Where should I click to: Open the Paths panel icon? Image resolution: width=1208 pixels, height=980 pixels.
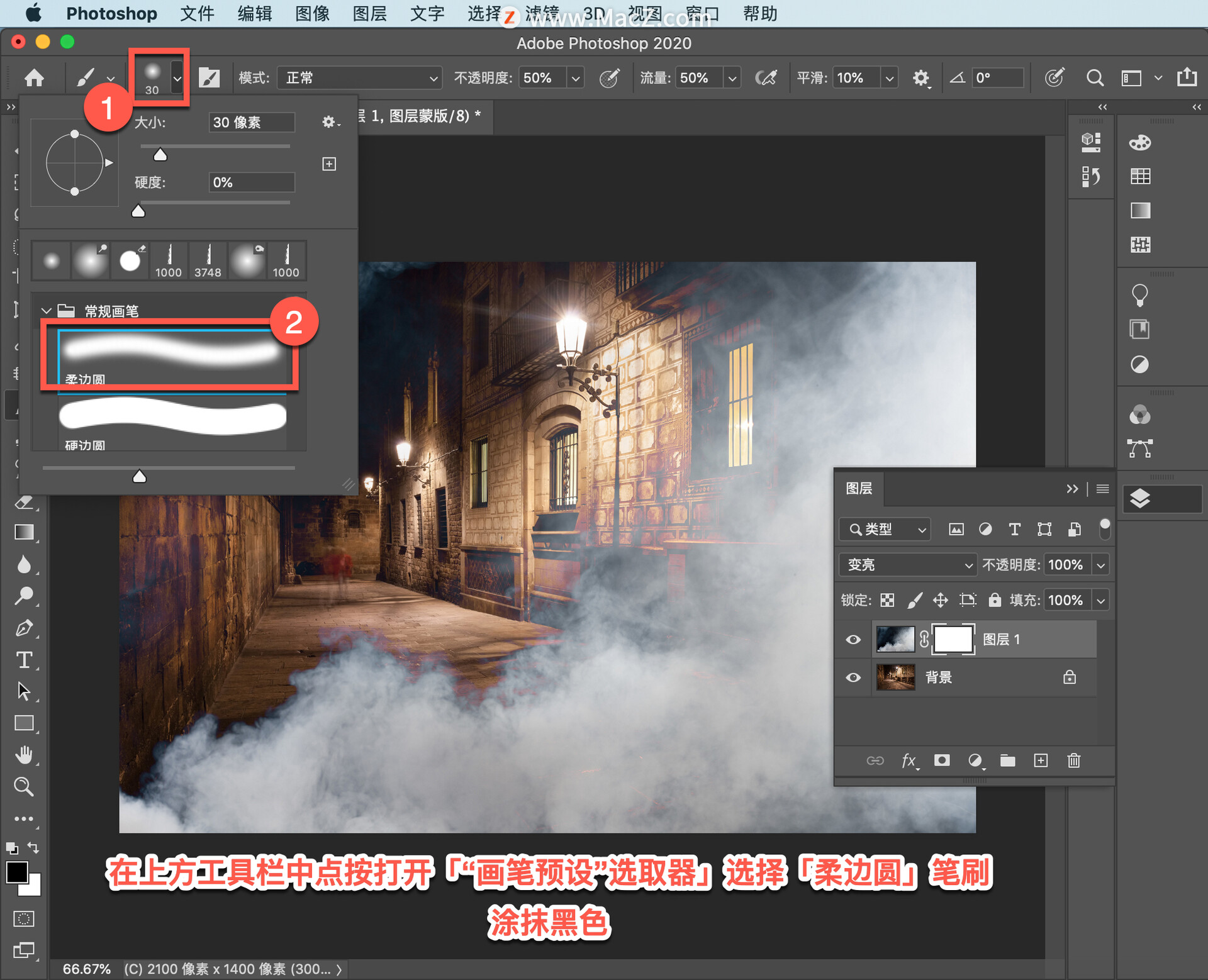[1140, 448]
